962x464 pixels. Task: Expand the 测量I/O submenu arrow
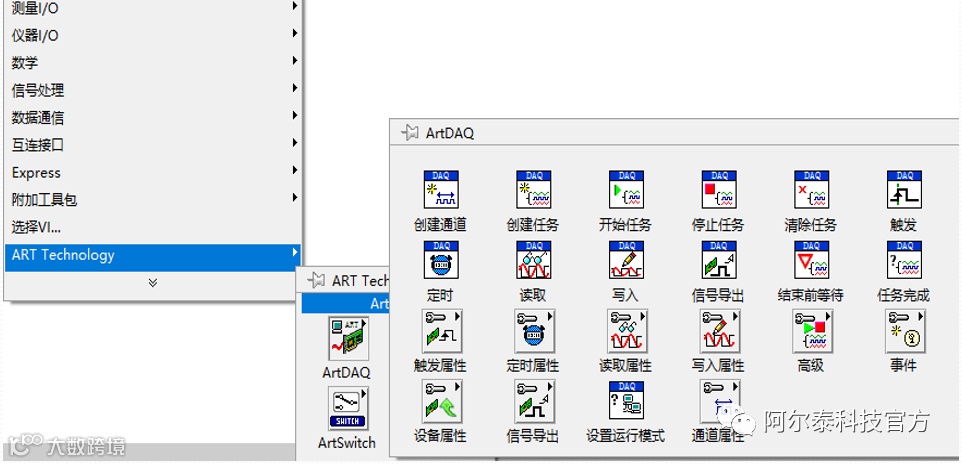point(295,6)
